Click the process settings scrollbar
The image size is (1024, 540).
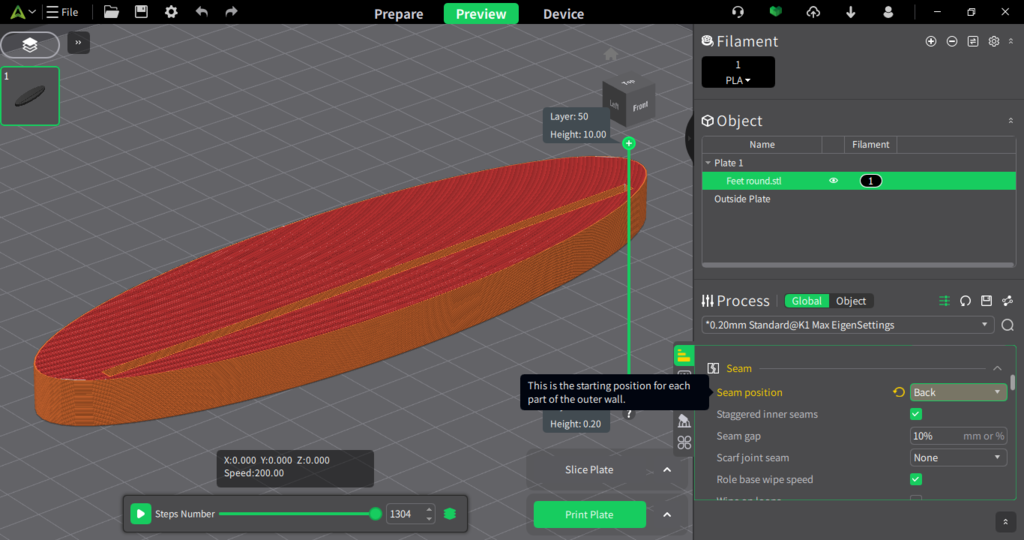tap(1012, 382)
